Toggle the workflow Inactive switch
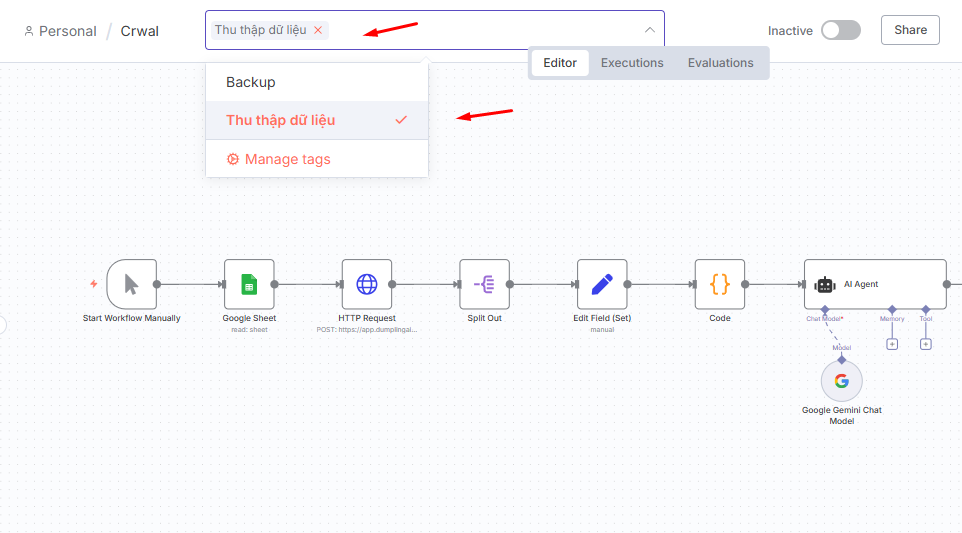Image resolution: width=962 pixels, height=533 pixels. point(841,30)
